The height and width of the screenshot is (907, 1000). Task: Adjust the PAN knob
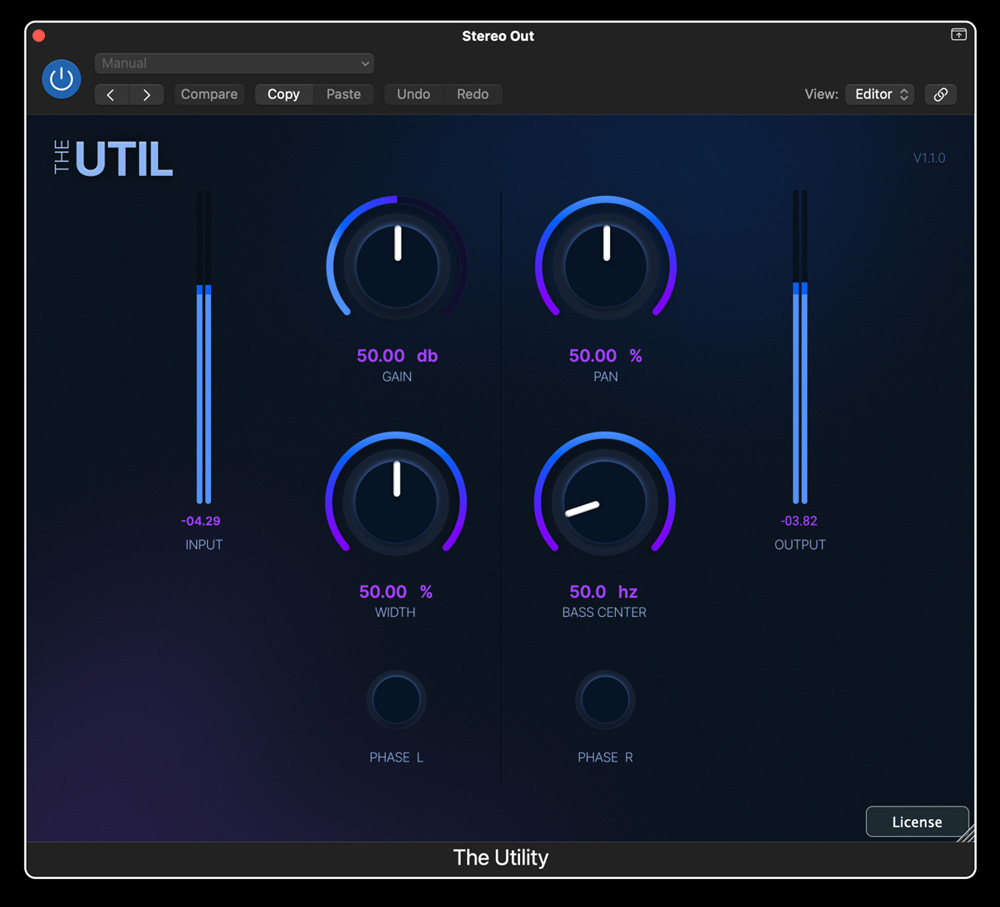click(x=605, y=262)
